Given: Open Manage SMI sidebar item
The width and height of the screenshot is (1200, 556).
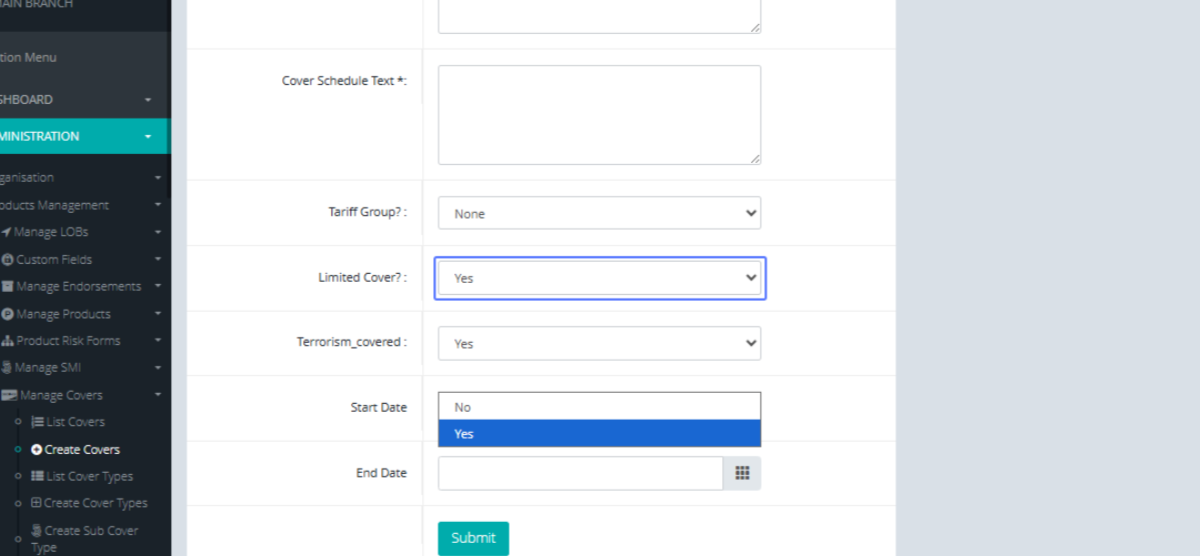Looking at the screenshot, I should 48,368.
